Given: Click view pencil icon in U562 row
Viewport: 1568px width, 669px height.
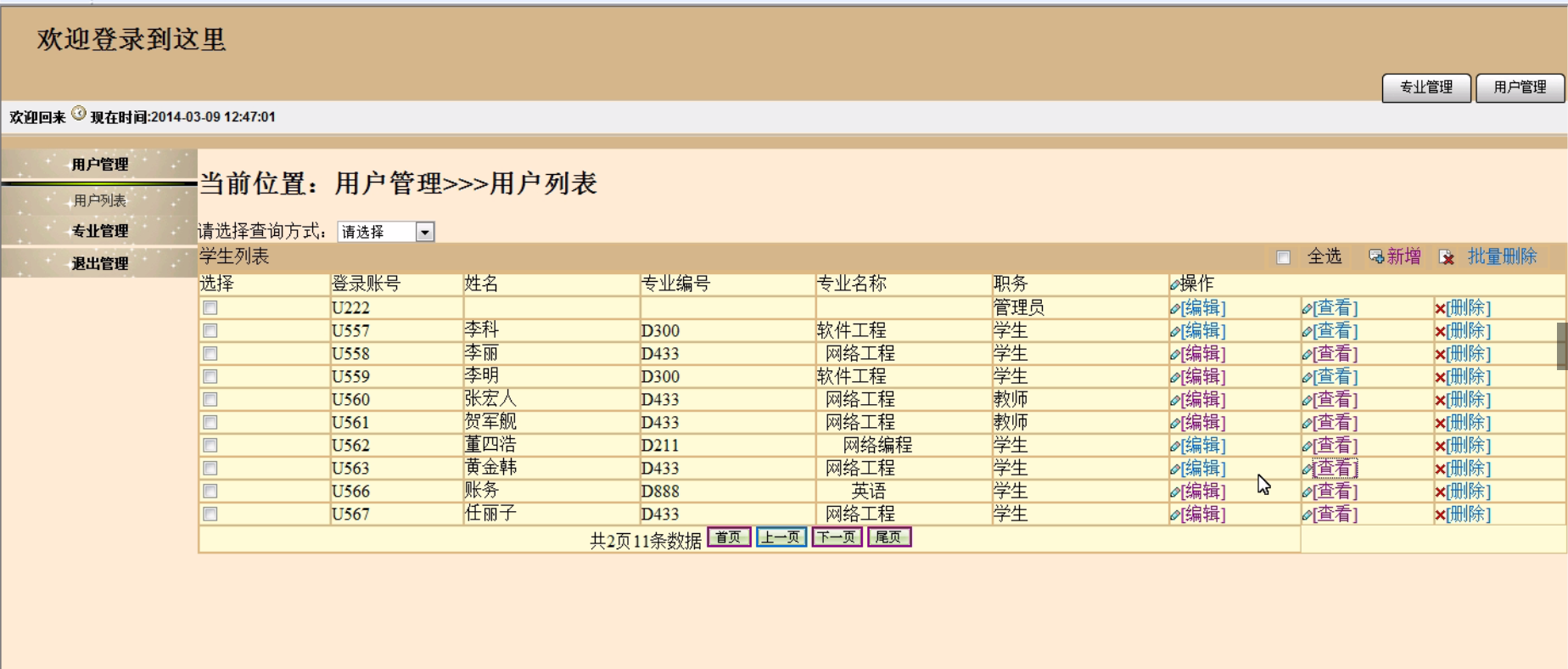Looking at the screenshot, I should [x=1307, y=446].
